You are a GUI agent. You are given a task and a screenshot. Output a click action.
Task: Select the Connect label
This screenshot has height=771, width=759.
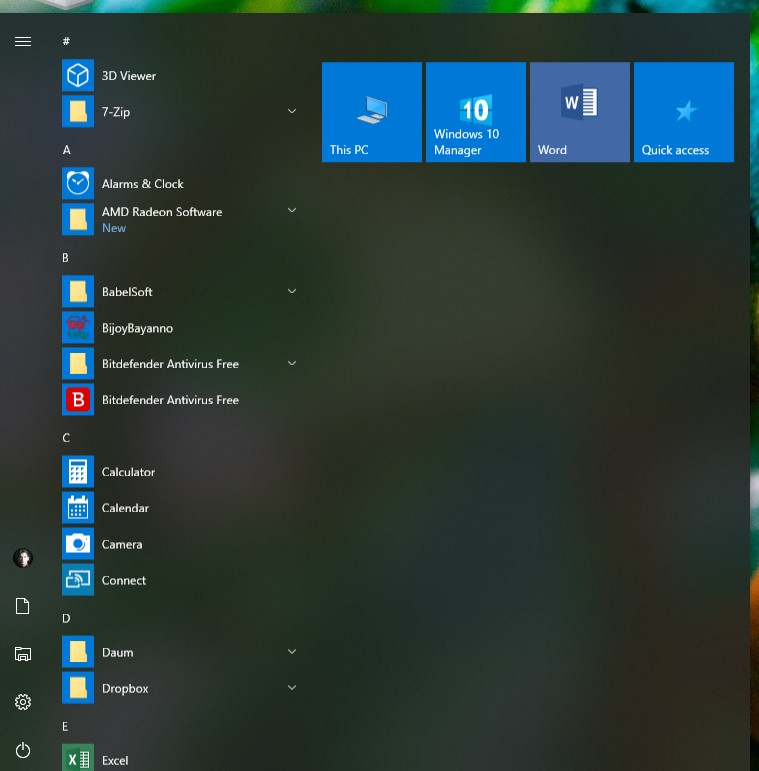124,580
